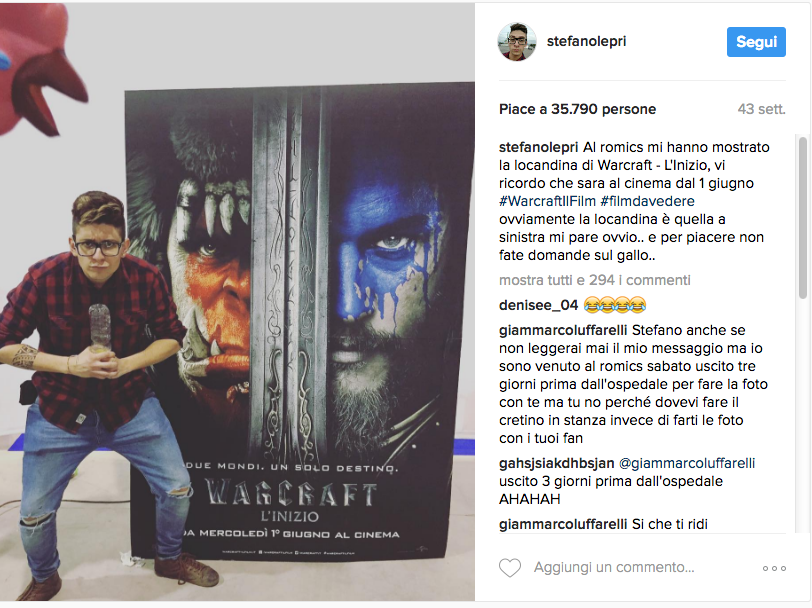Click Piace a 35.790 persone likes count
812x608 pixels.
click(577, 109)
